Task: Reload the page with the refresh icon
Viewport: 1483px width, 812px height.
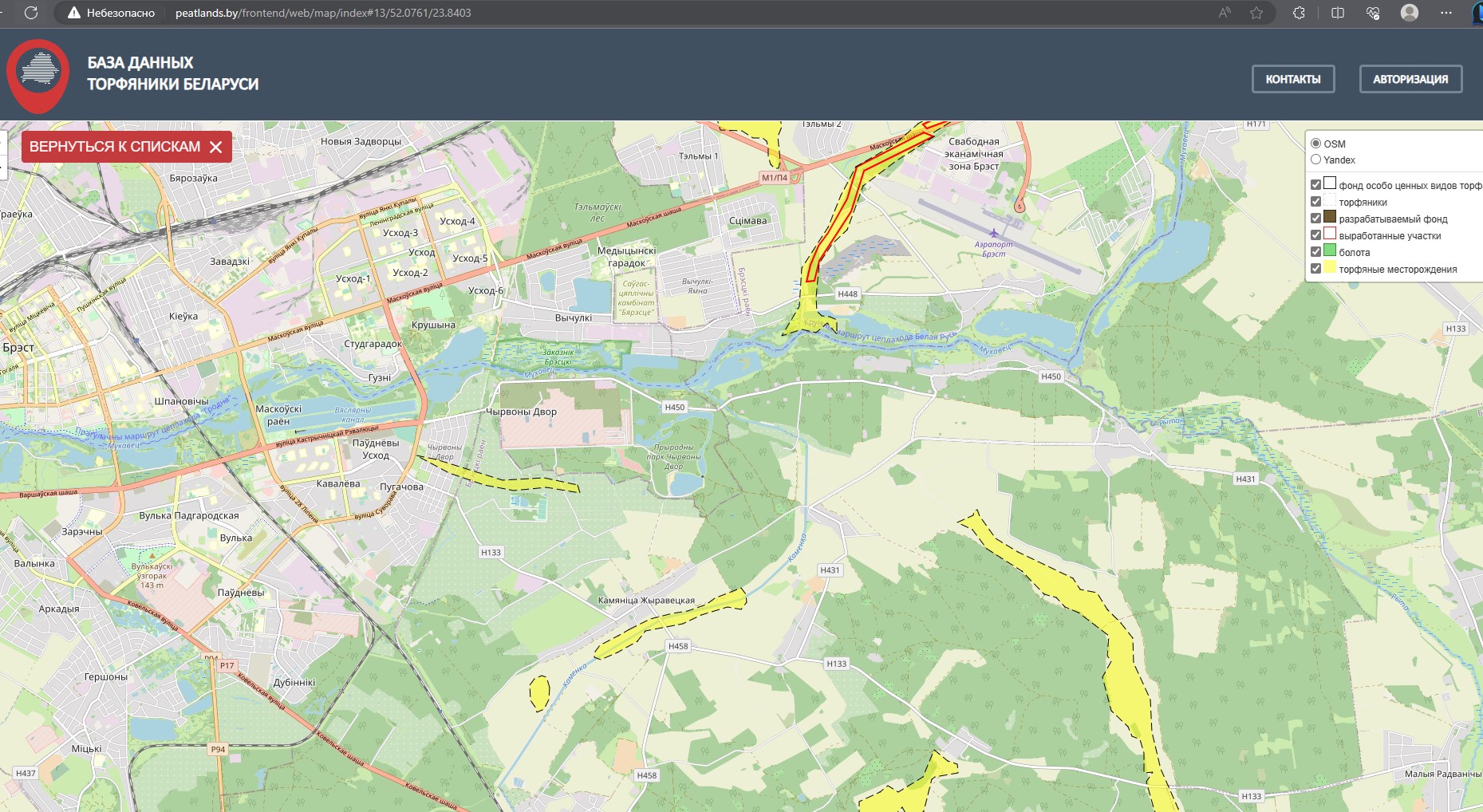Action: coord(31,13)
